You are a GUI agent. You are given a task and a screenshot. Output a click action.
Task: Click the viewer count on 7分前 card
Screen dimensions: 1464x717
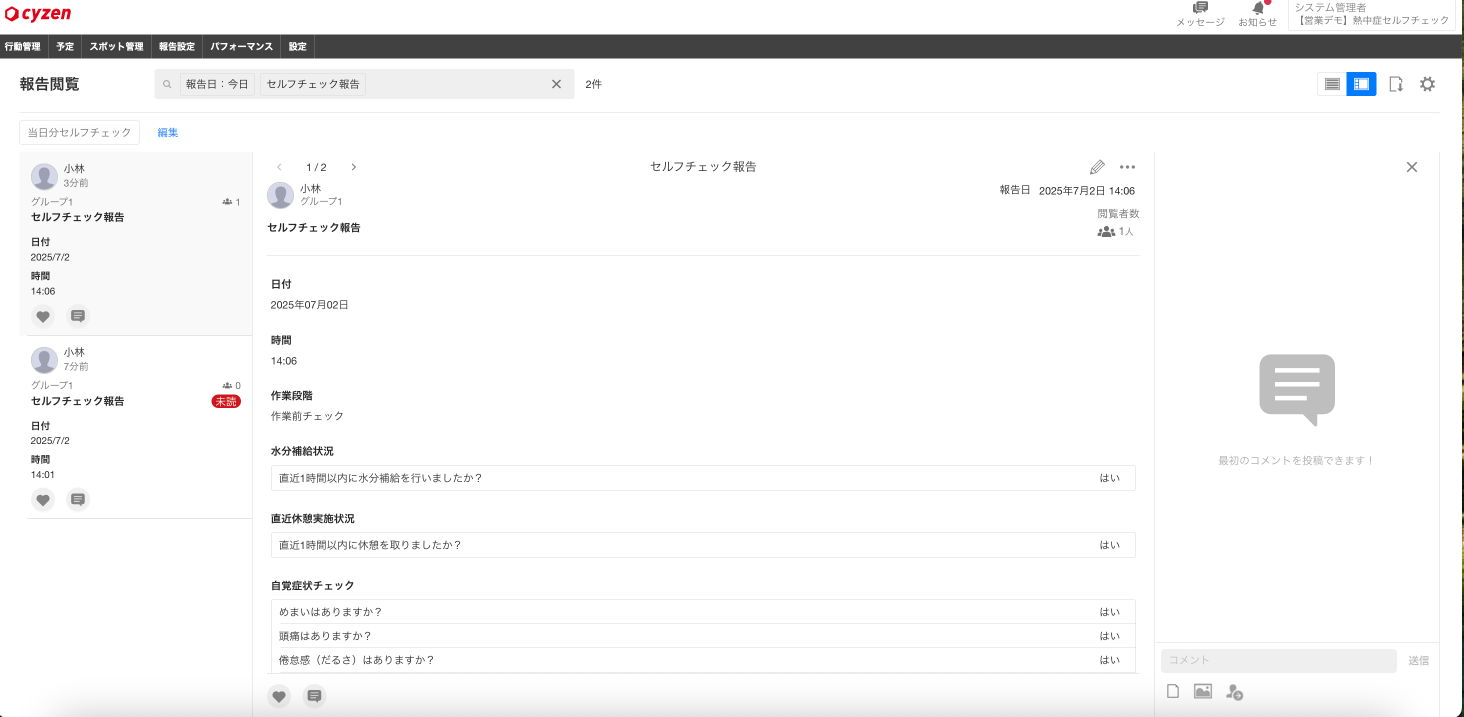pos(231,385)
